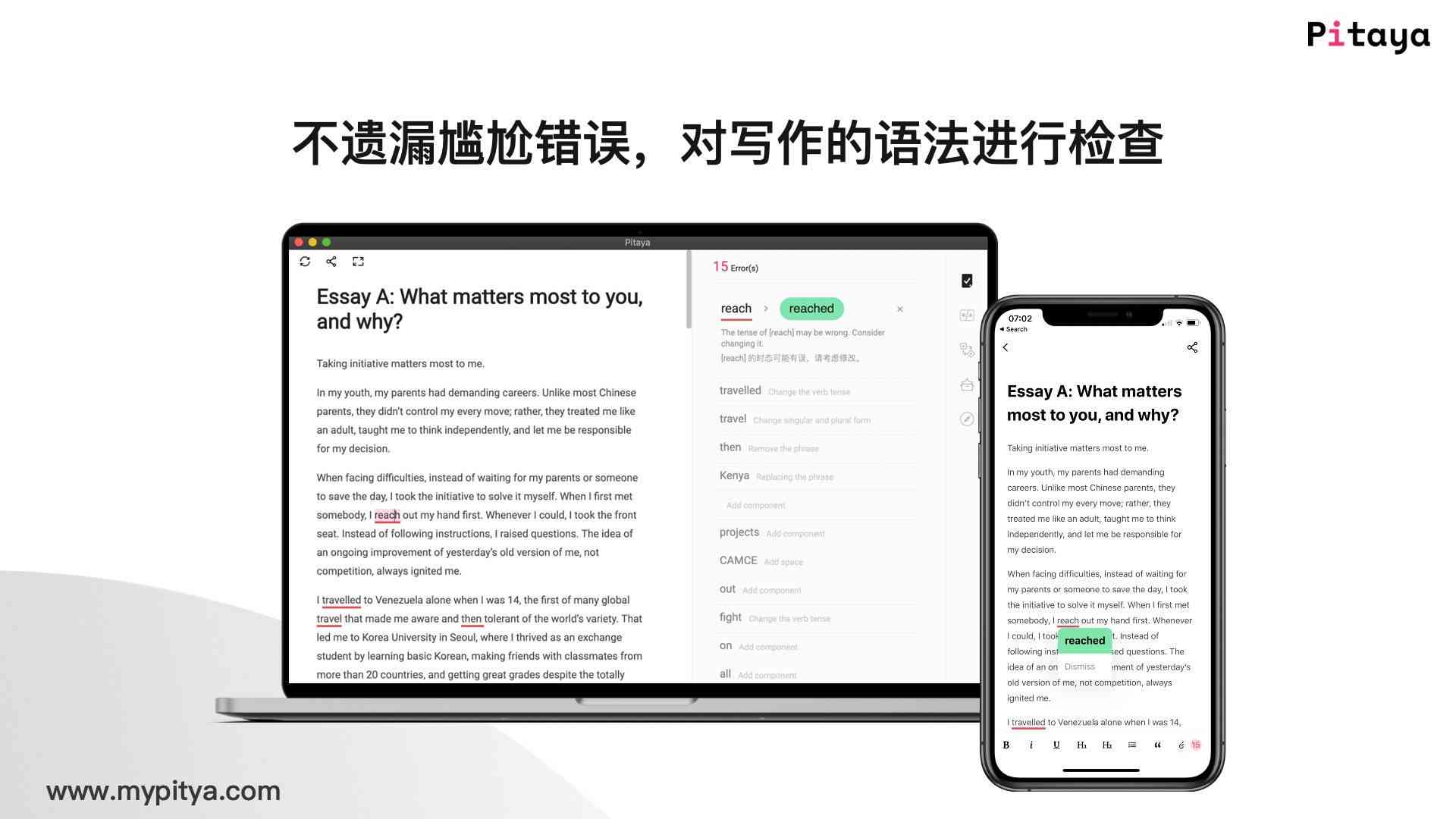Click the share icon on mobile screen
1456x819 pixels.
tap(1192, 348)
